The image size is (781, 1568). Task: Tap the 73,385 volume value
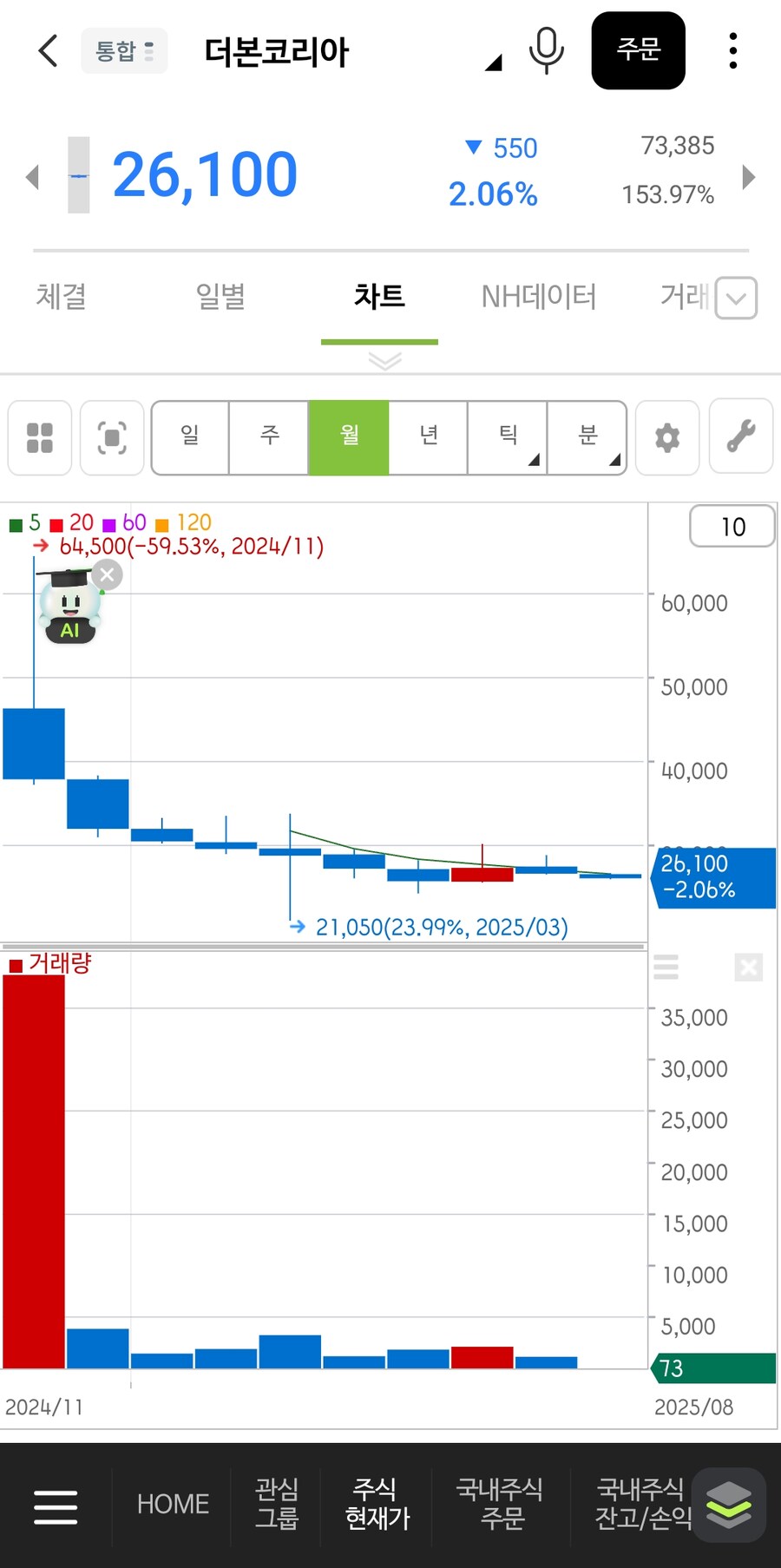pyautogui.click(x=677, y=146)
